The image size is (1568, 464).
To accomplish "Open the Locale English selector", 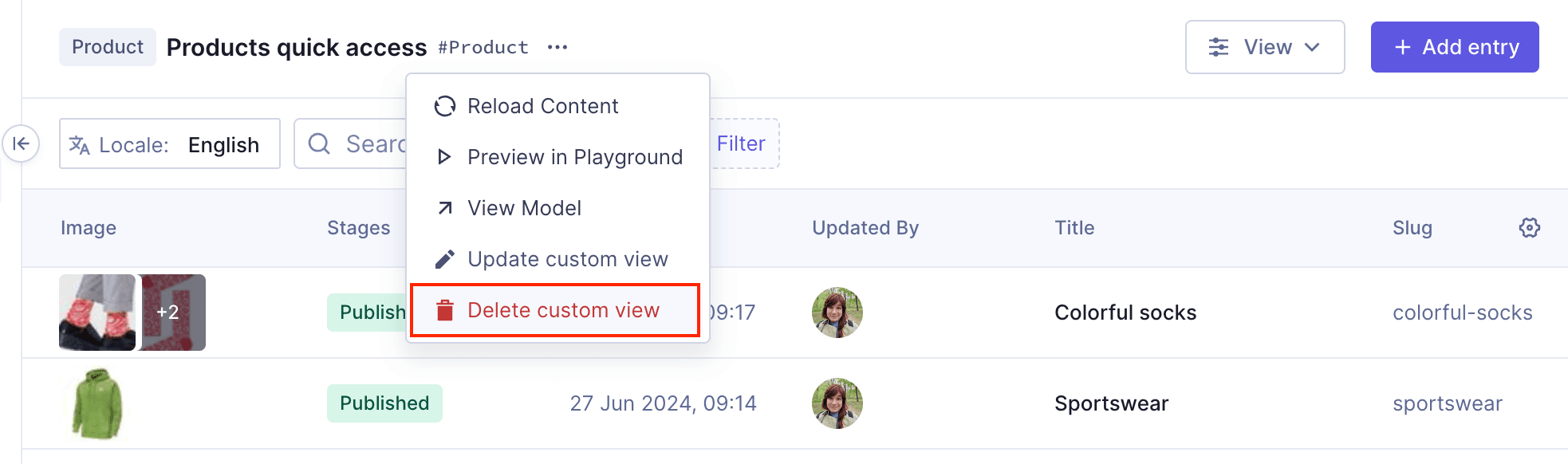I will tap(170, 144).
